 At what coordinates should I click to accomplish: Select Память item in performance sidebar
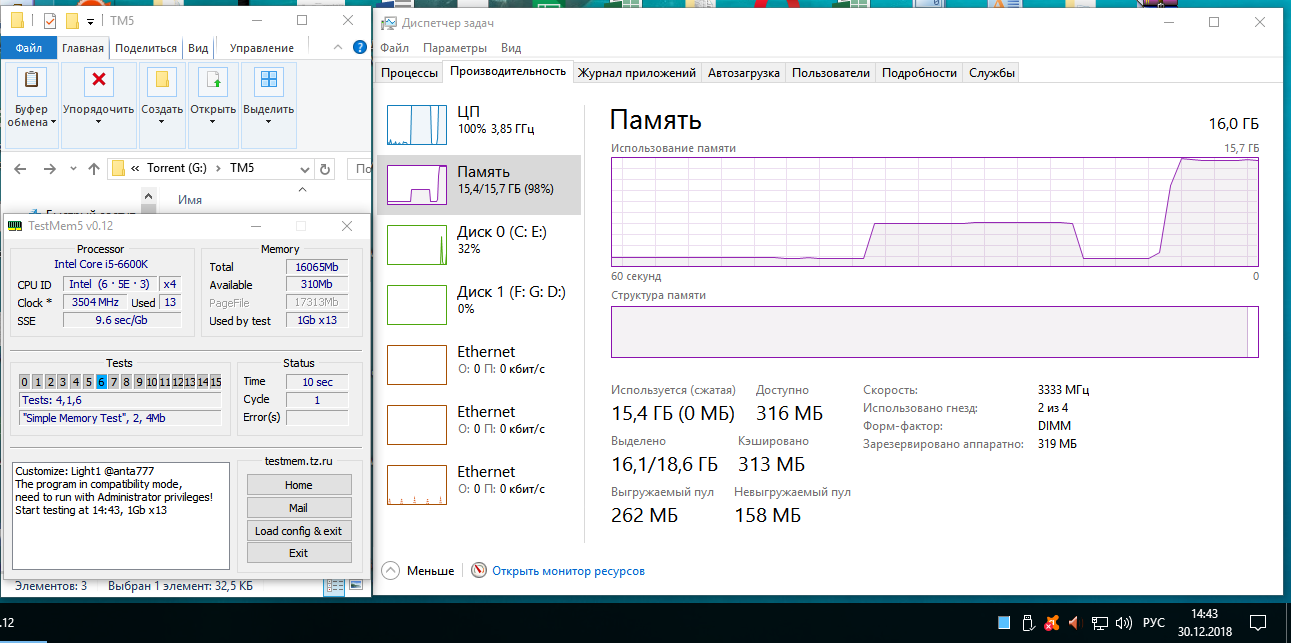click(x=480, y=185)
